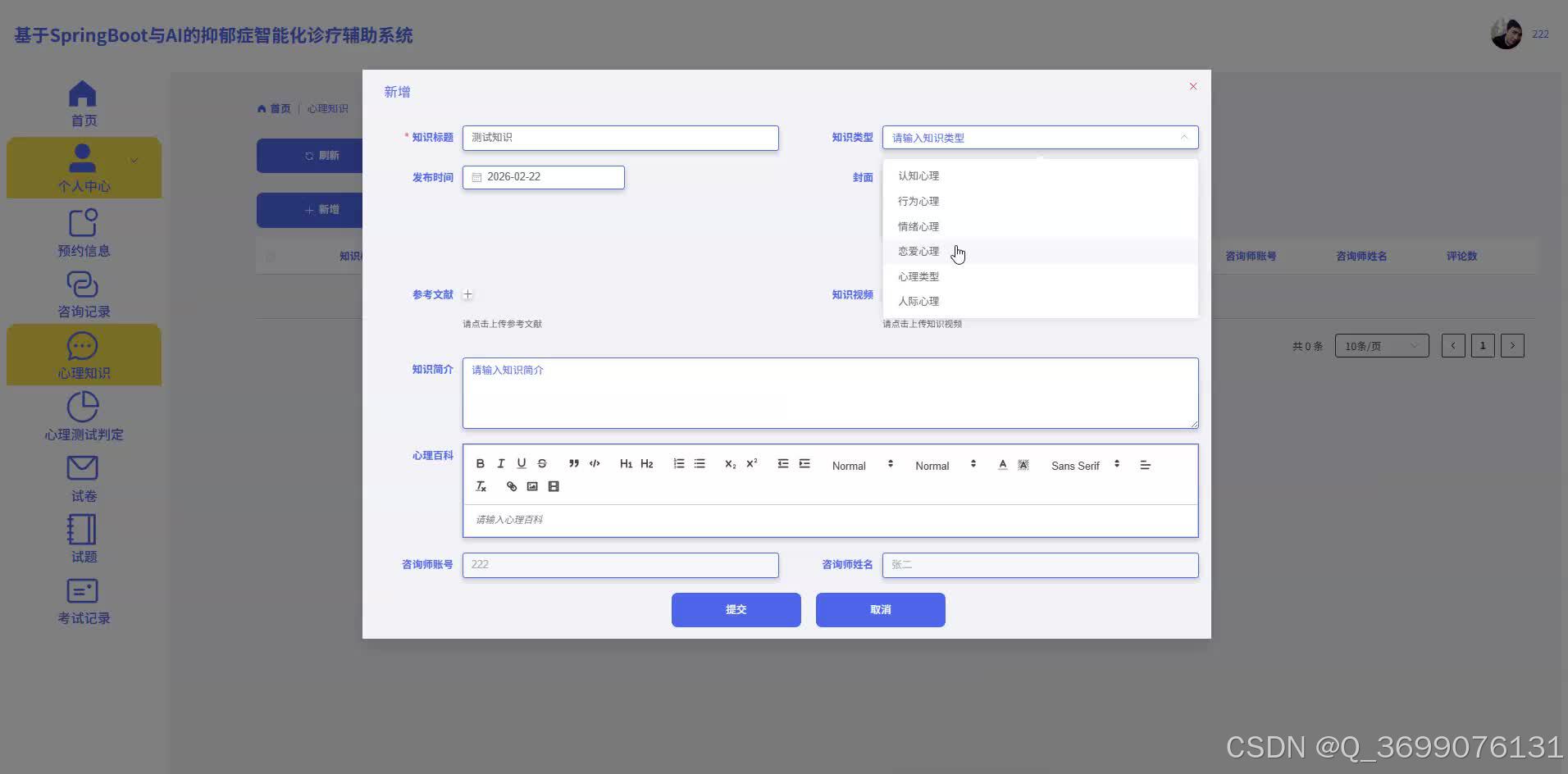Viewport: 1568px width, 774px height.
Task: Open the user avatar menu
Action: pos(1506,34)
